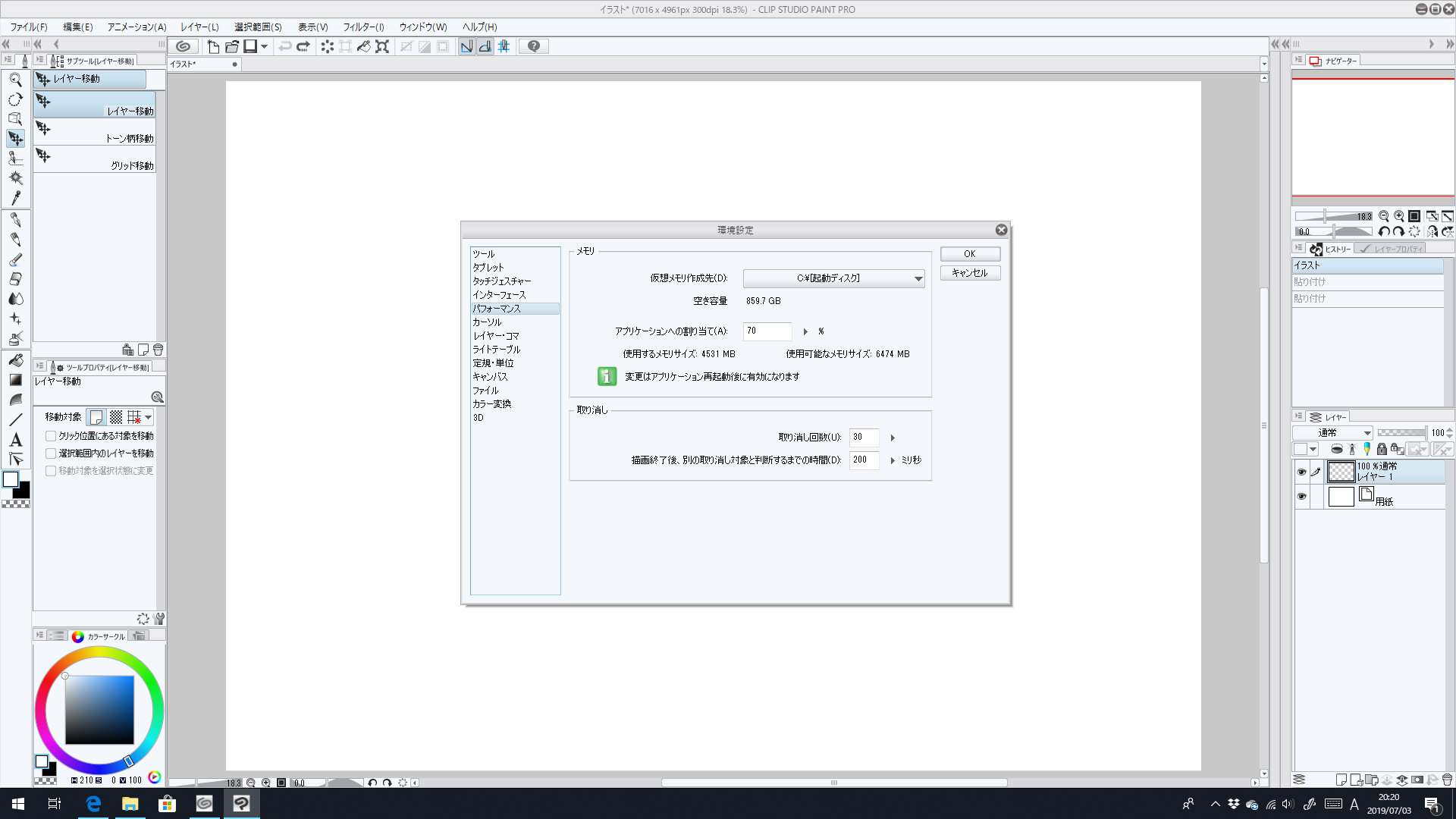The image size is (1456, 819).
Task: Expand the 取り消し回数 value arrow
Action: pos(893,438)
